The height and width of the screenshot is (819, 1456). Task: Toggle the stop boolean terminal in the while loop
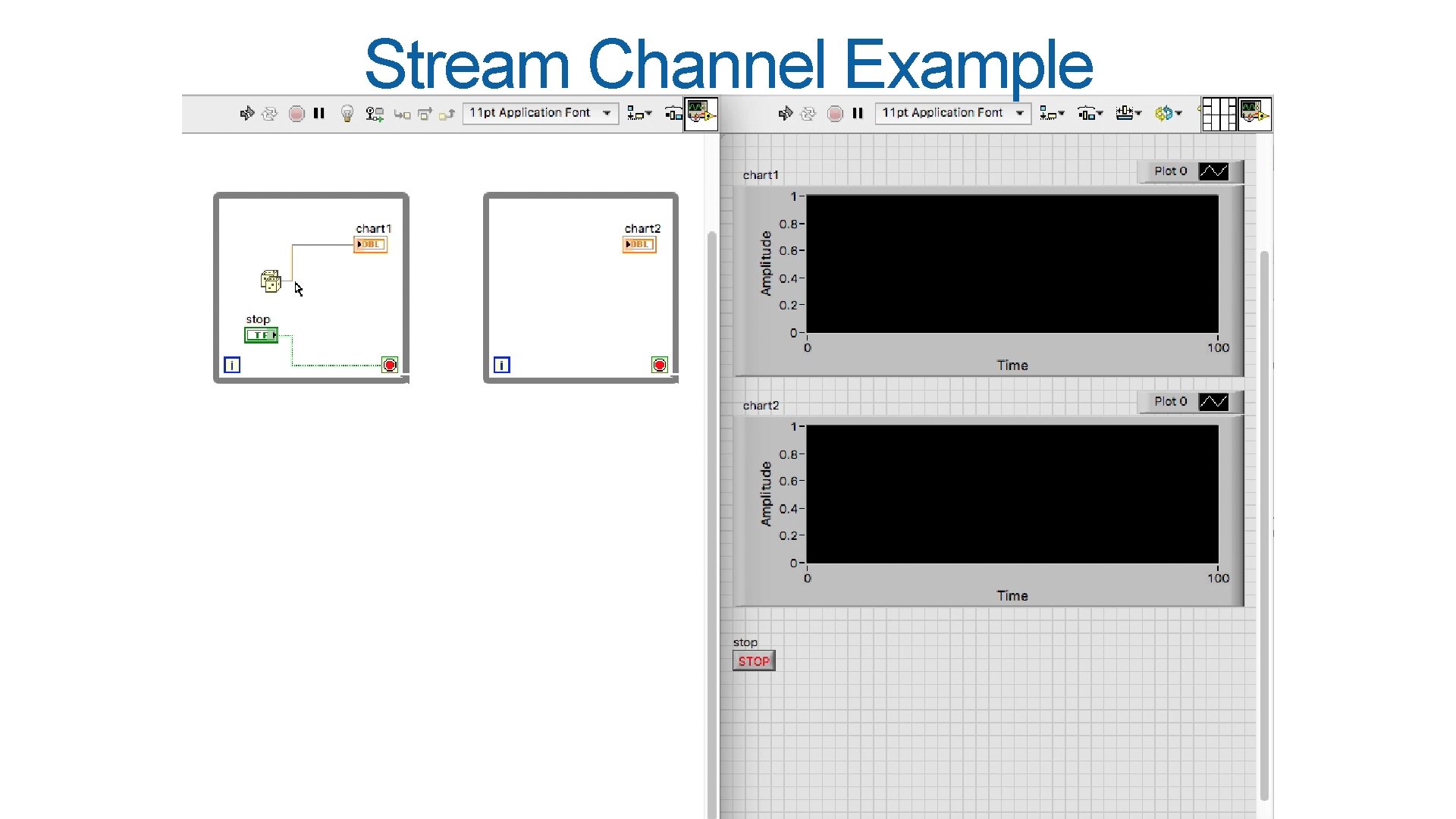[x=261, y=334]
